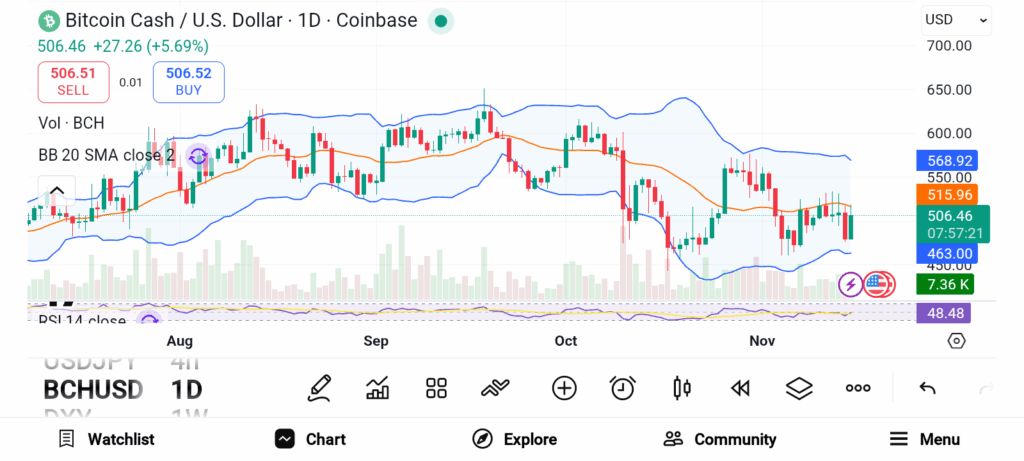Image resolution: width=1024 pixels, height=461 pixels.
Task: Open the drawing tools pencil icon
Action: [320, 388]
